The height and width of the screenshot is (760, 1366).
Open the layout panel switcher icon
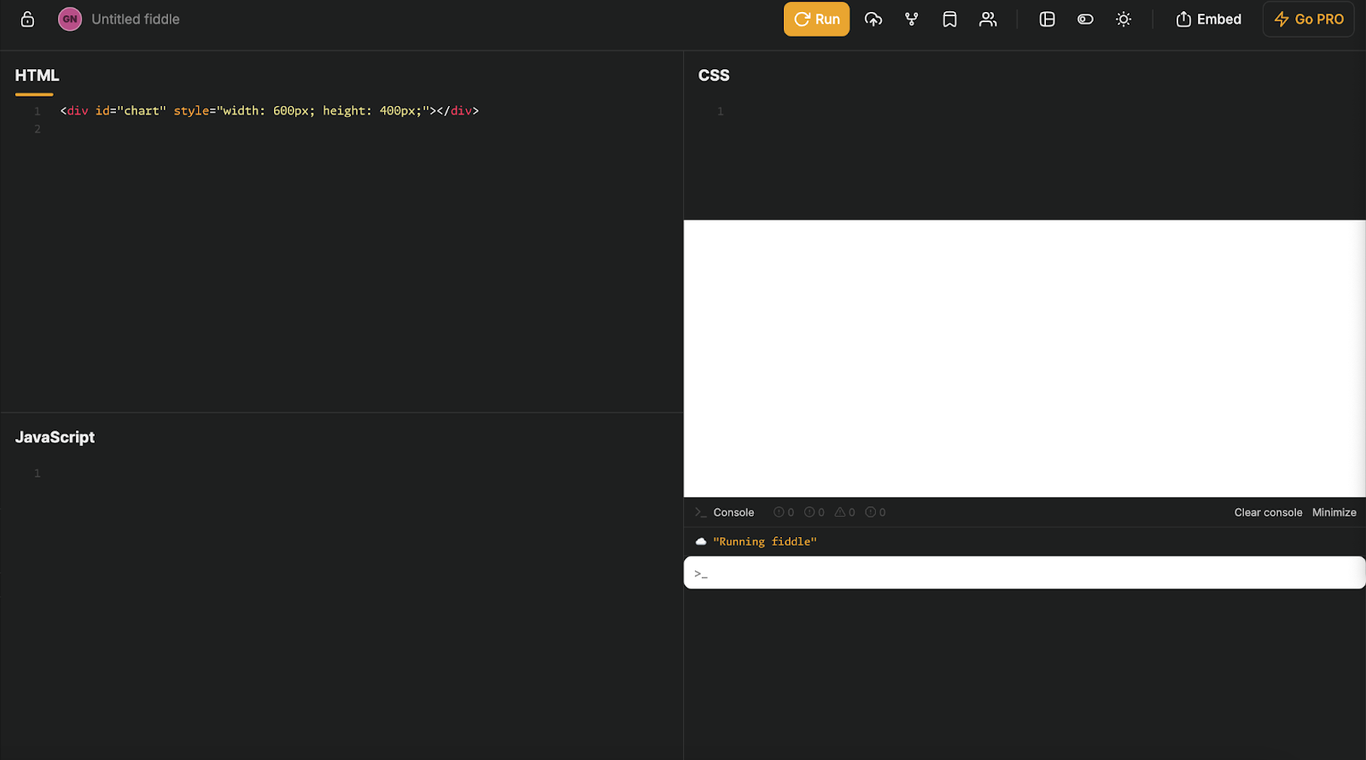pyautogui.click(x=1047, y=19)
